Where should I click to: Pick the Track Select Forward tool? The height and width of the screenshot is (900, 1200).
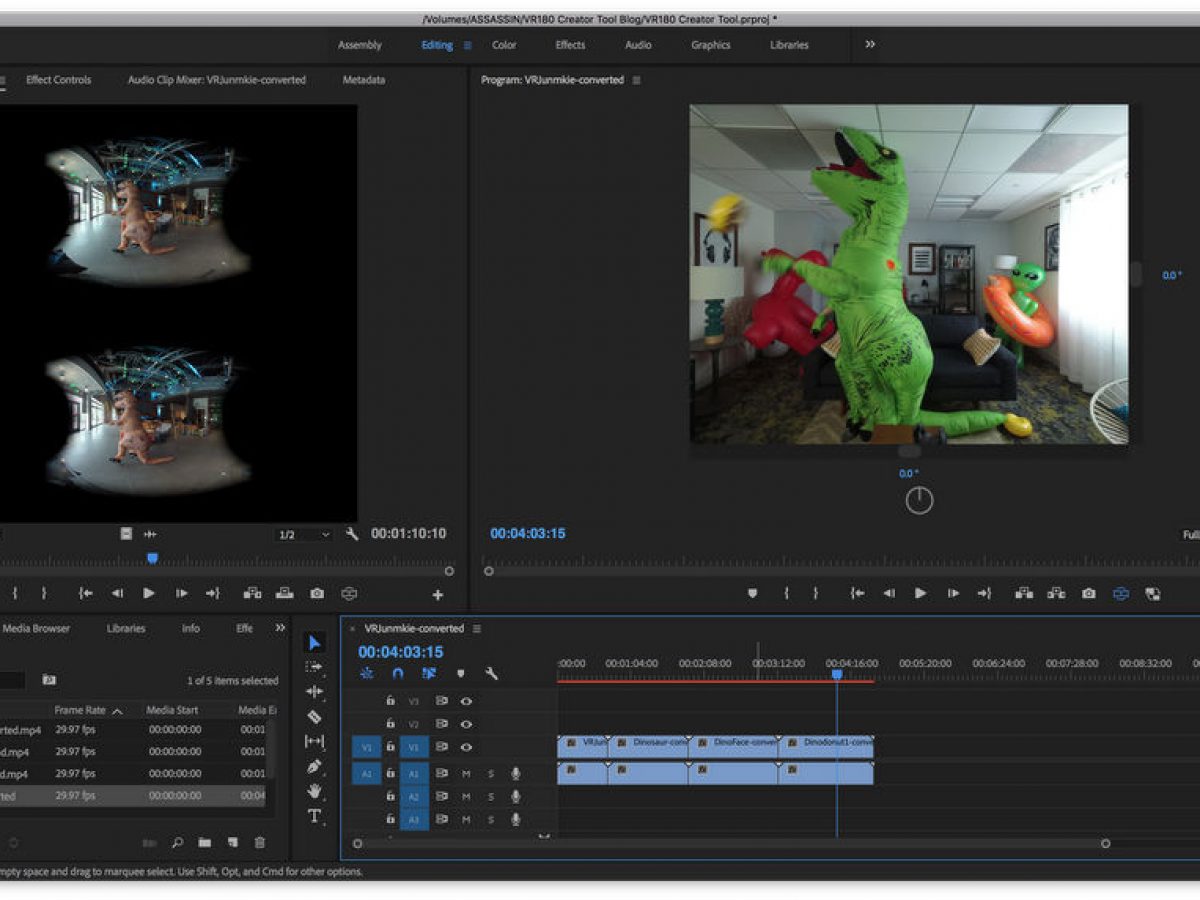(314, 667)
